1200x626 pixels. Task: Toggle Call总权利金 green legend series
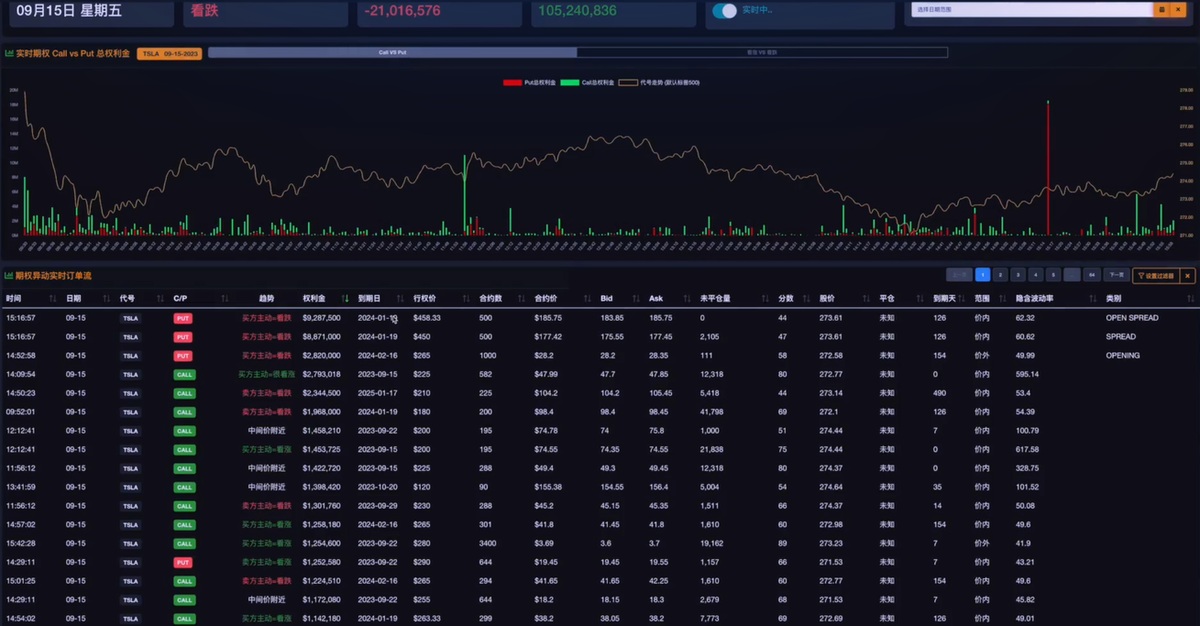point(570,82)
